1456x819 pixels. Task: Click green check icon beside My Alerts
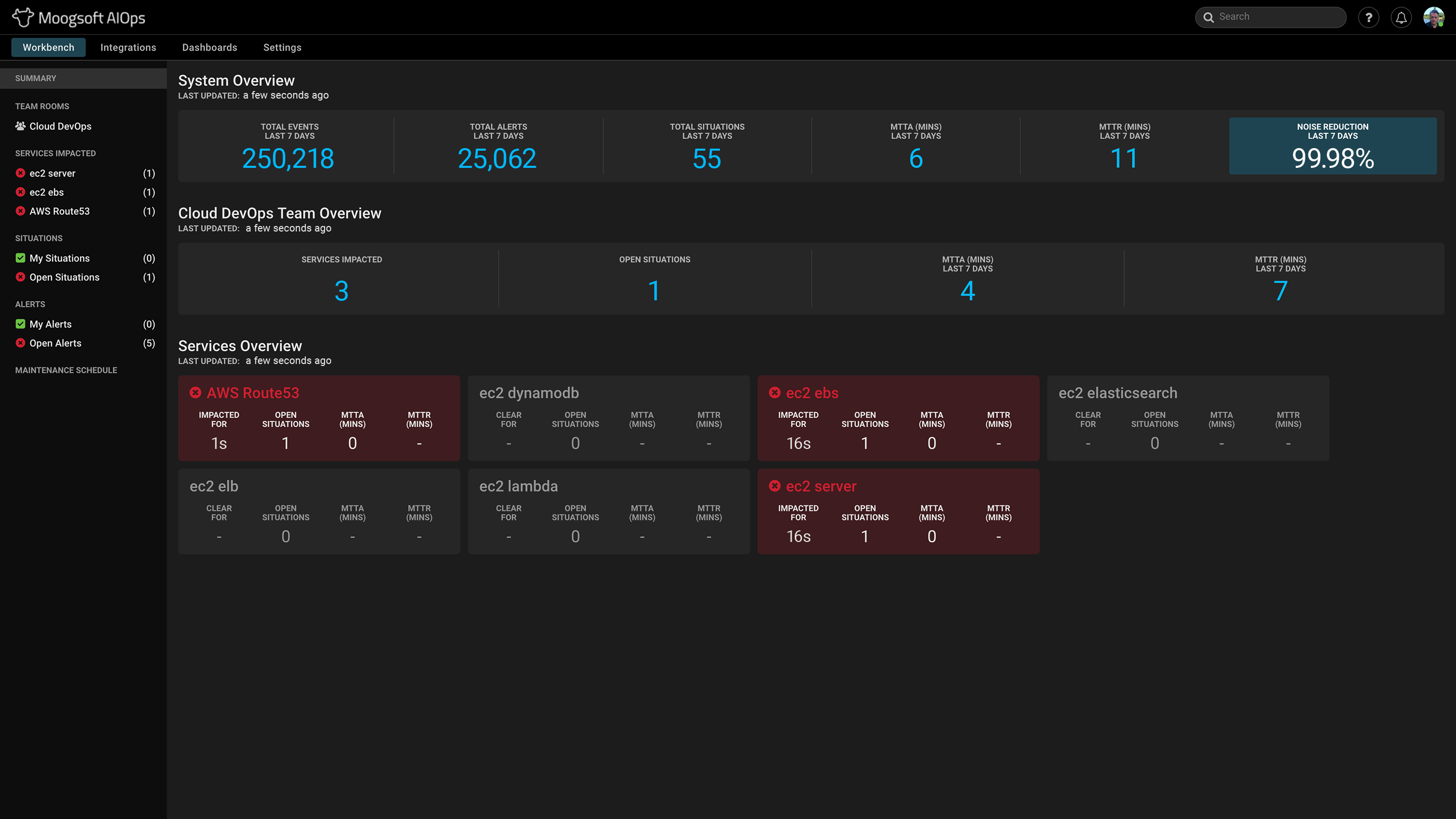(20, 324)
